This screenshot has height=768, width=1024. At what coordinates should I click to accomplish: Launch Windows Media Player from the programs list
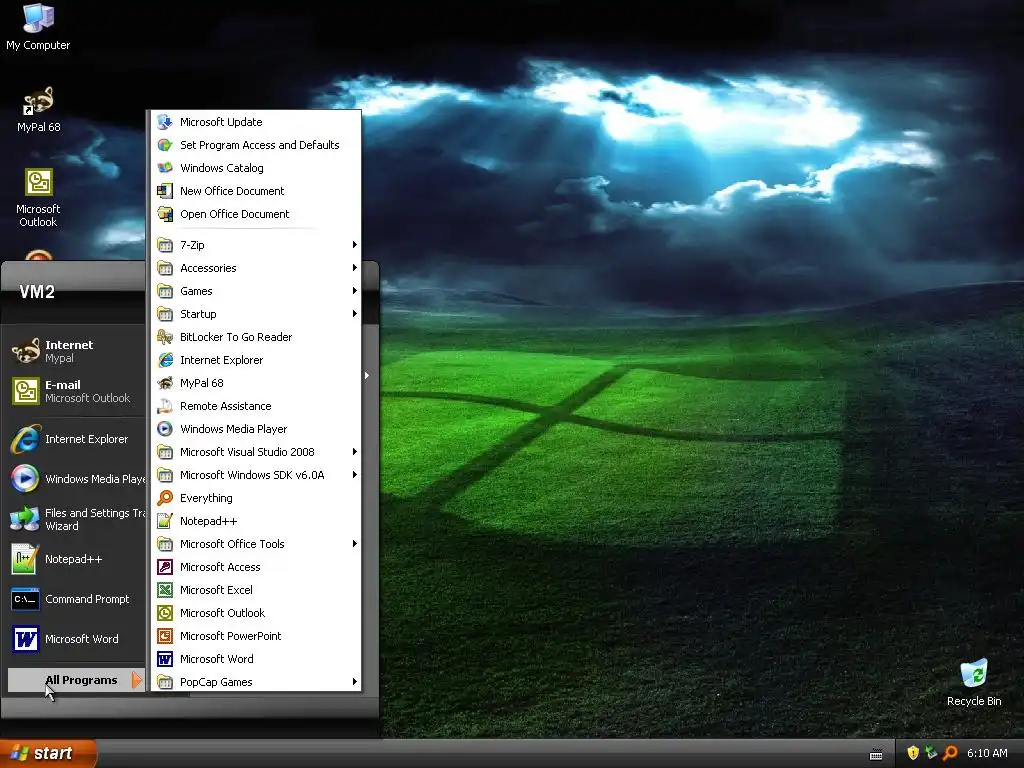255,429
